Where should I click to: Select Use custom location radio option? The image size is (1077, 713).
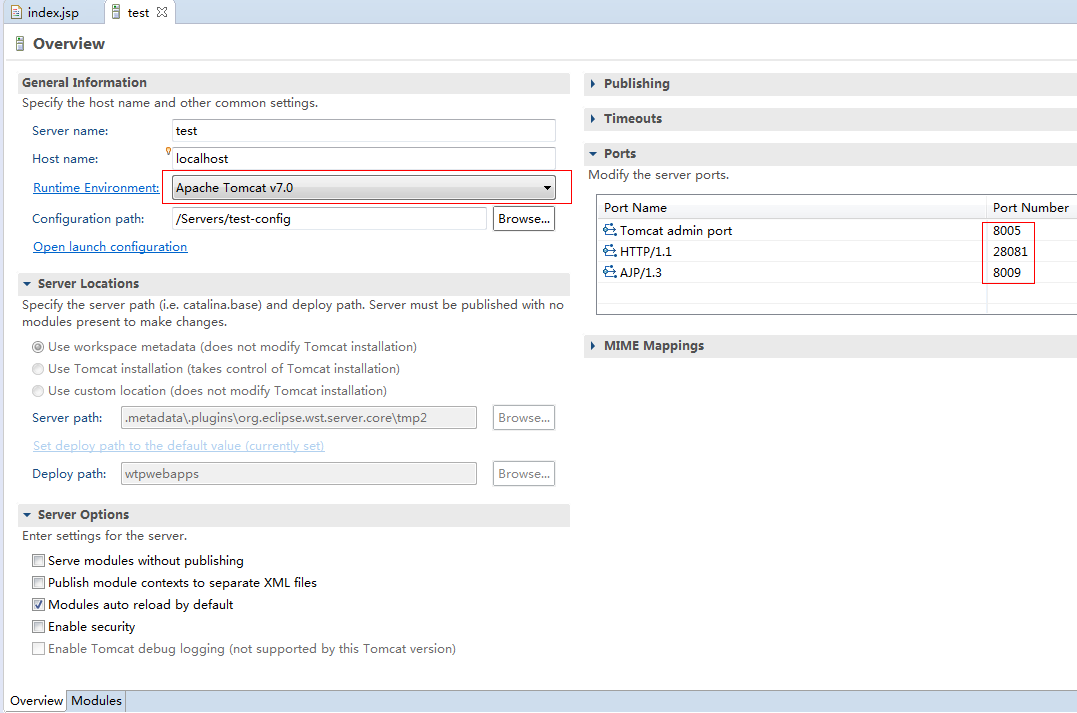point(38,391)
